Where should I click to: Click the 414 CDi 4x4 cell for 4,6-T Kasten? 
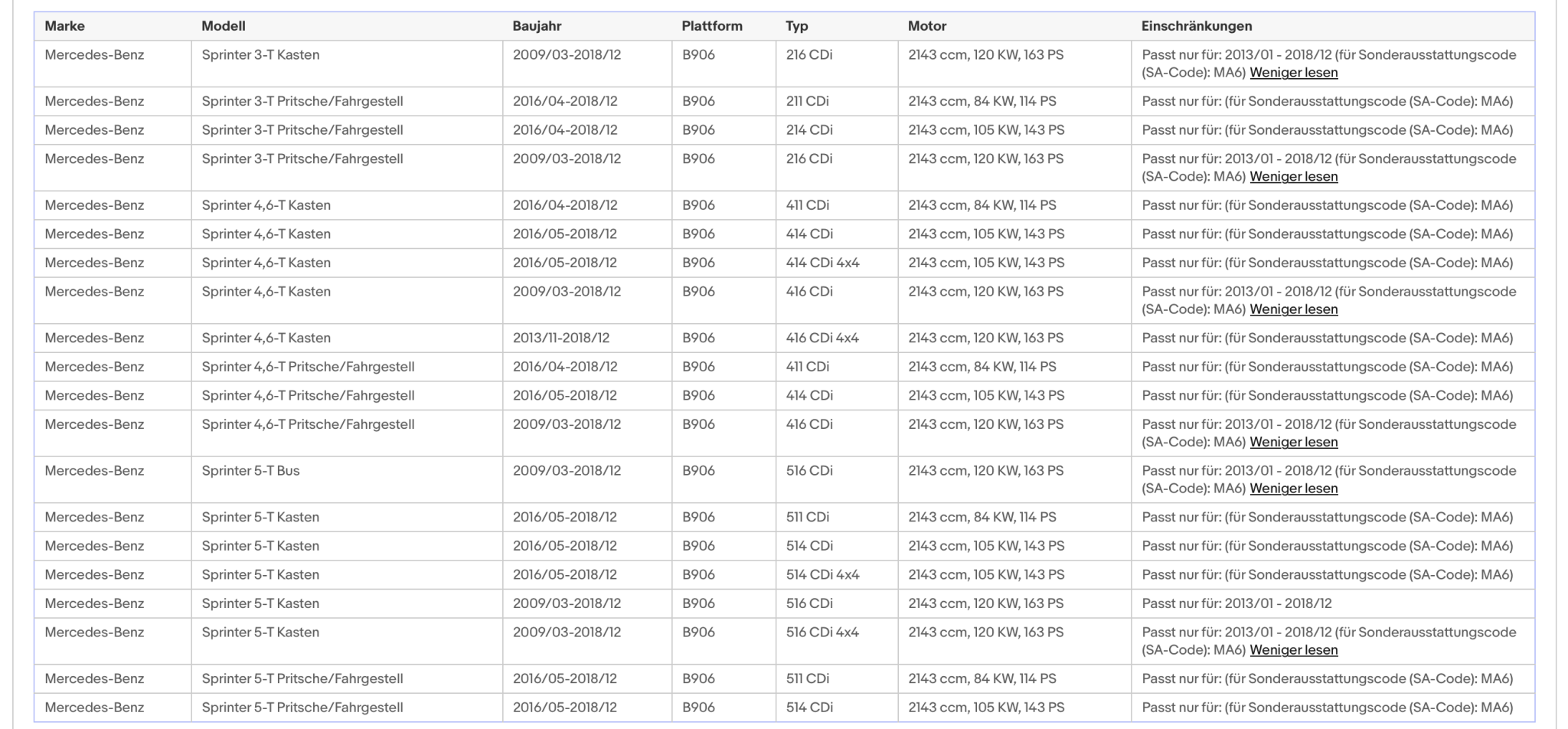point(822,263)
